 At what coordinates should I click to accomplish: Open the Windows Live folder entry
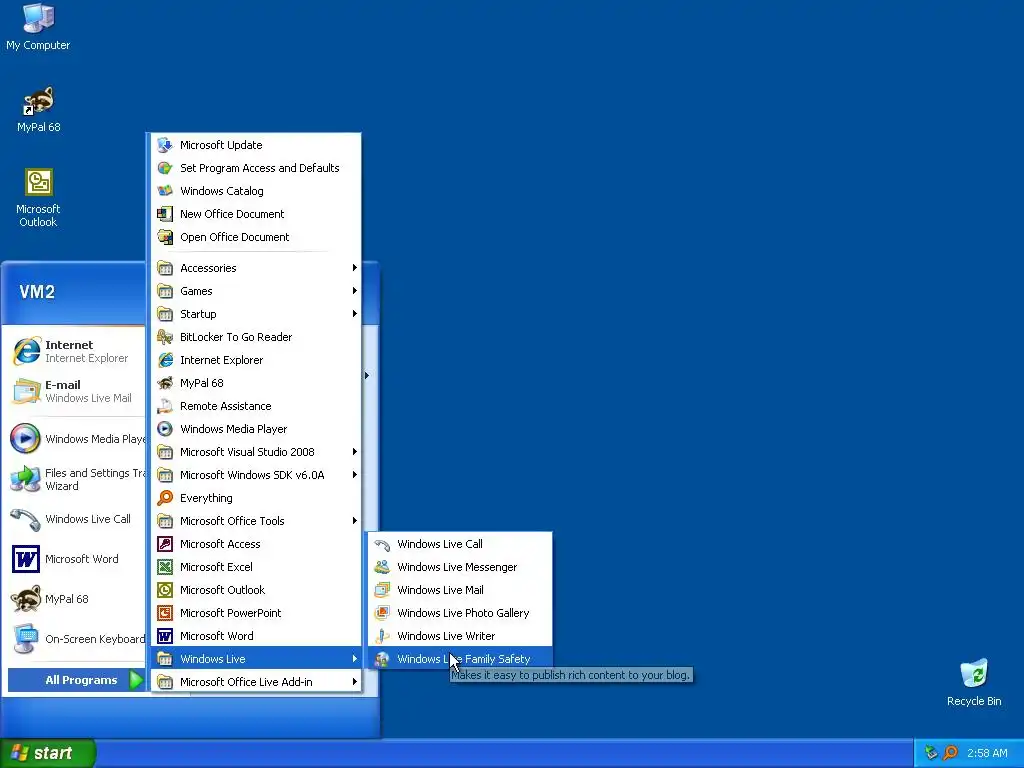(x=256, y=659)
